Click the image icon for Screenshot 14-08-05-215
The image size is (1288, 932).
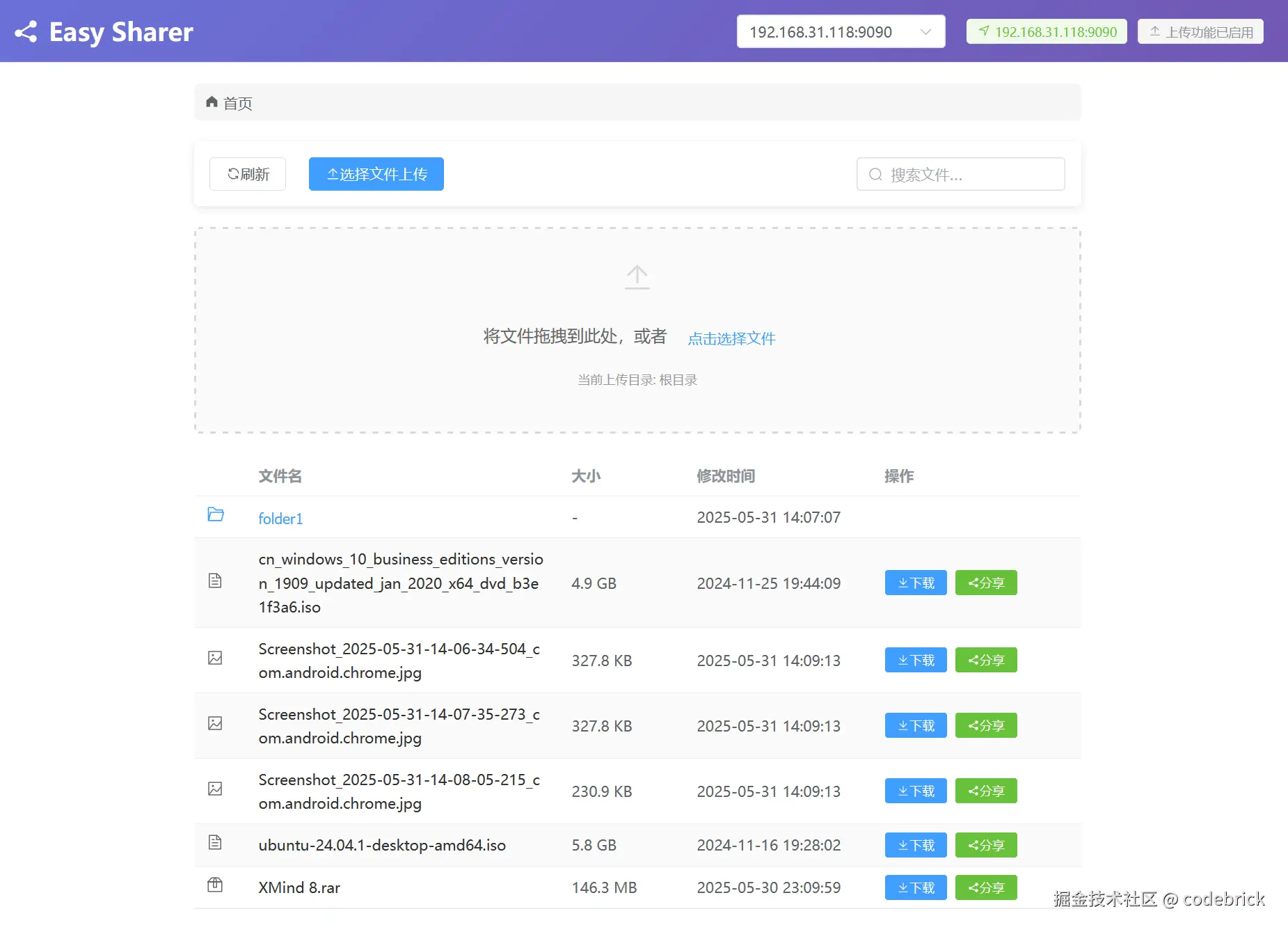click(215, 789)
